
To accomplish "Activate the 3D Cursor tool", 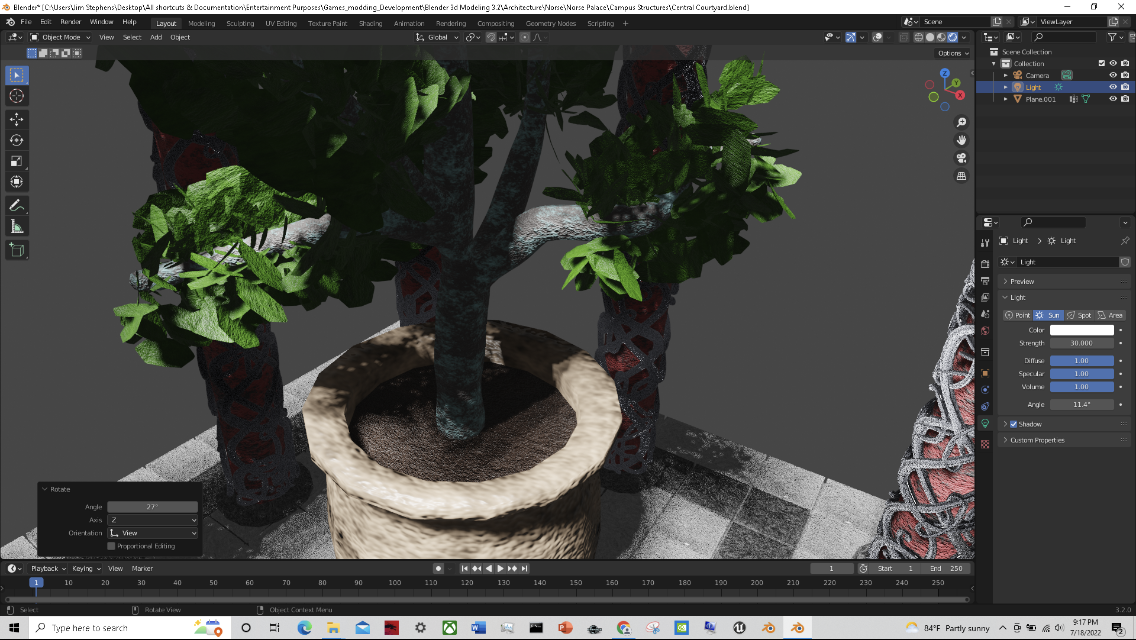I will (x=17, y=96).
